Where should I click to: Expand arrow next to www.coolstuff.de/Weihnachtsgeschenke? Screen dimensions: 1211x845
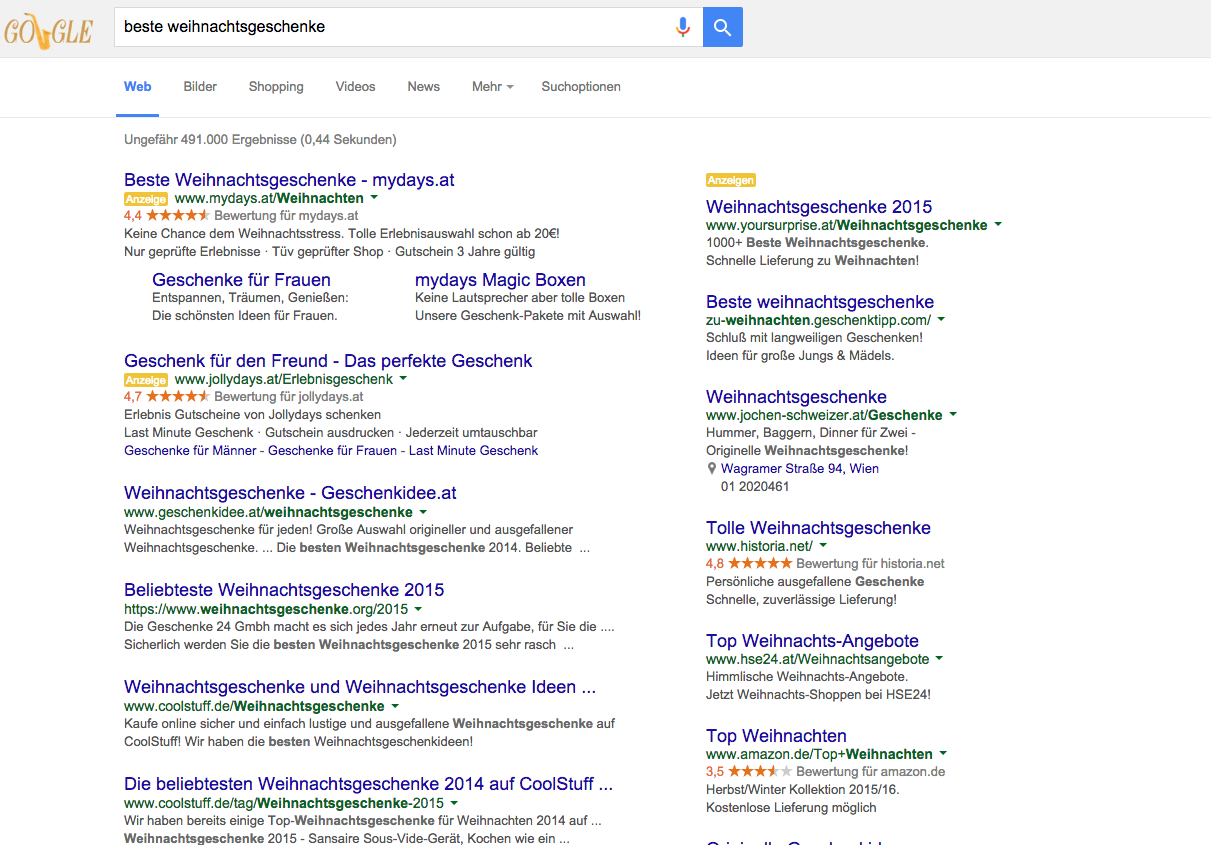[394, 705]
